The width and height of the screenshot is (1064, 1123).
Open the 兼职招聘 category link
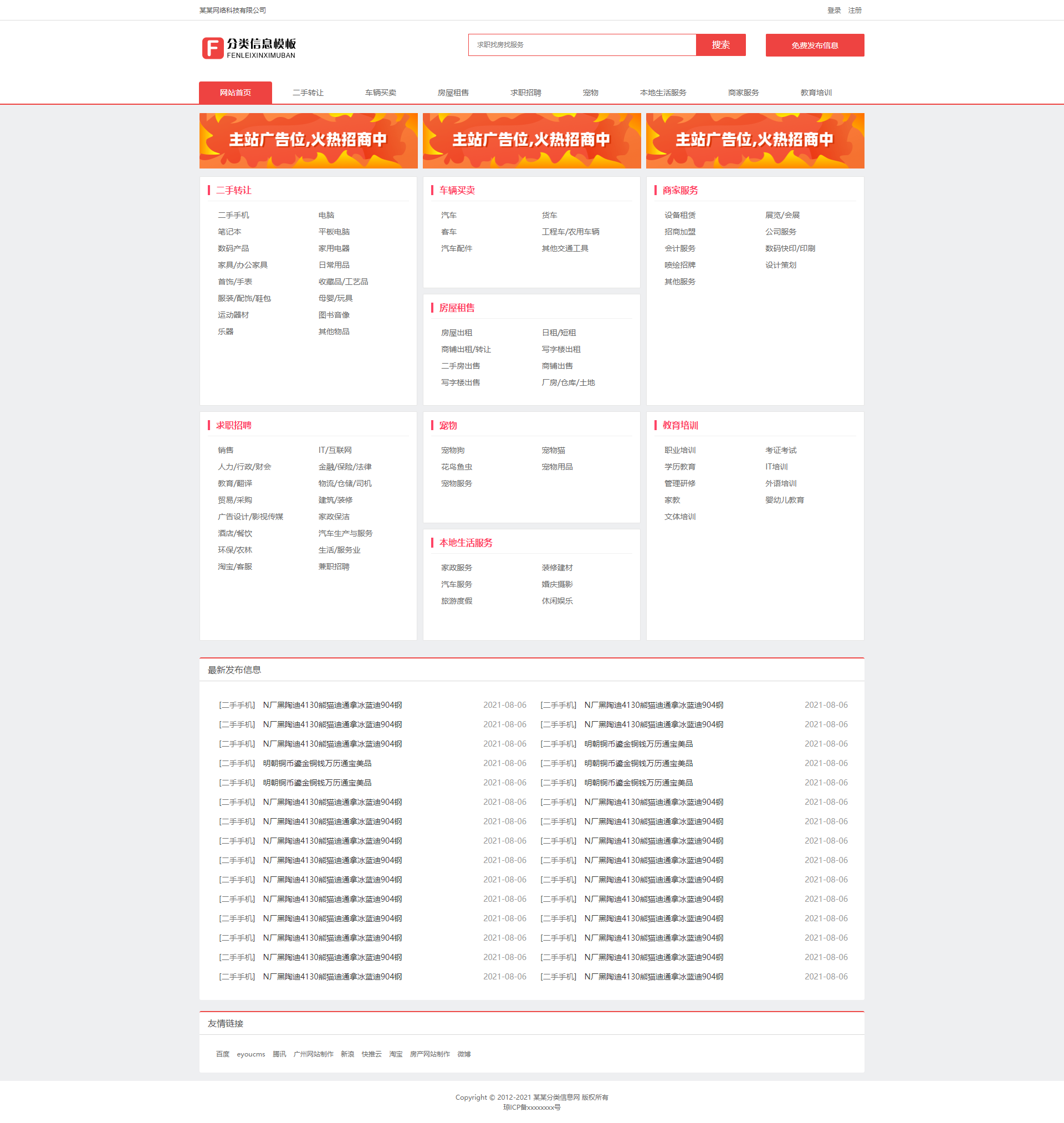click(x=334, y=566)
